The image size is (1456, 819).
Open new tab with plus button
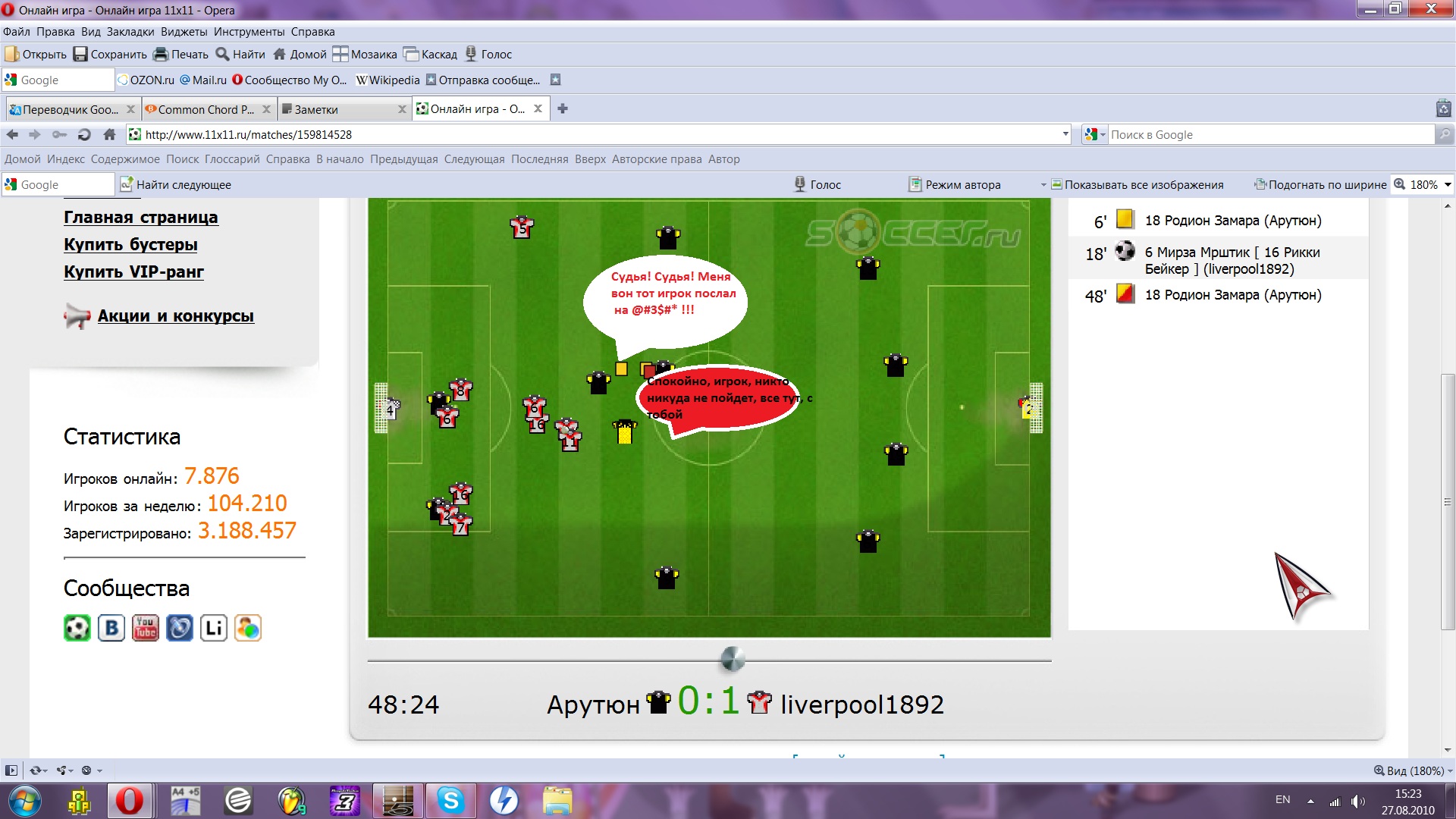(563, 108)
